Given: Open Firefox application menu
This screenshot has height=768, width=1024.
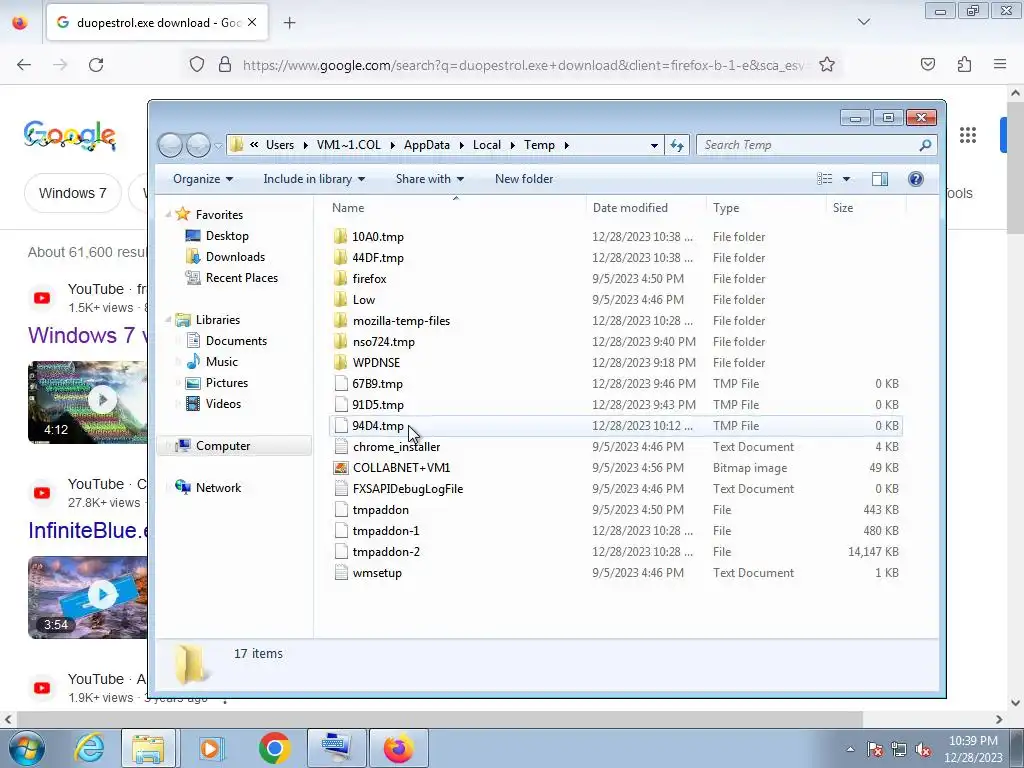Looking at the screenshot, I should click(x=1000, y=65).
